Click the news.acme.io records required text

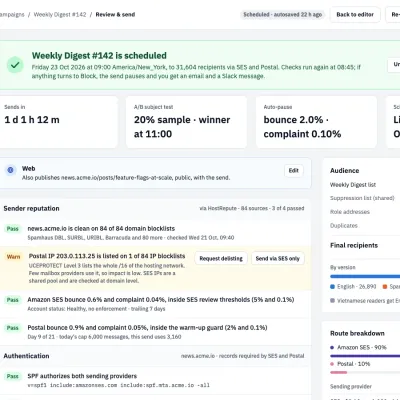(x=242, y=356)
